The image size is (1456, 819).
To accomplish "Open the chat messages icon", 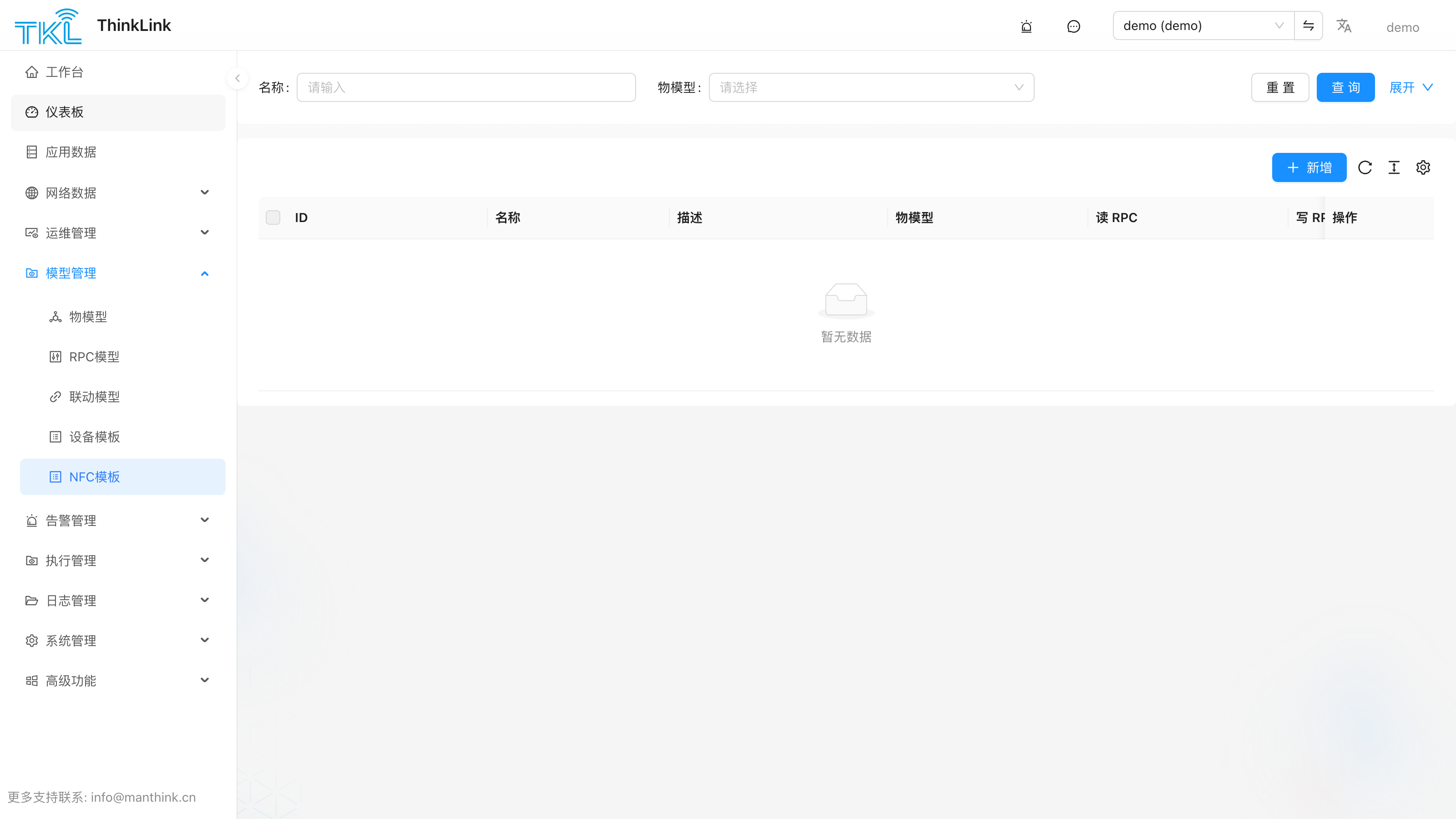I will coord(1073,26).
